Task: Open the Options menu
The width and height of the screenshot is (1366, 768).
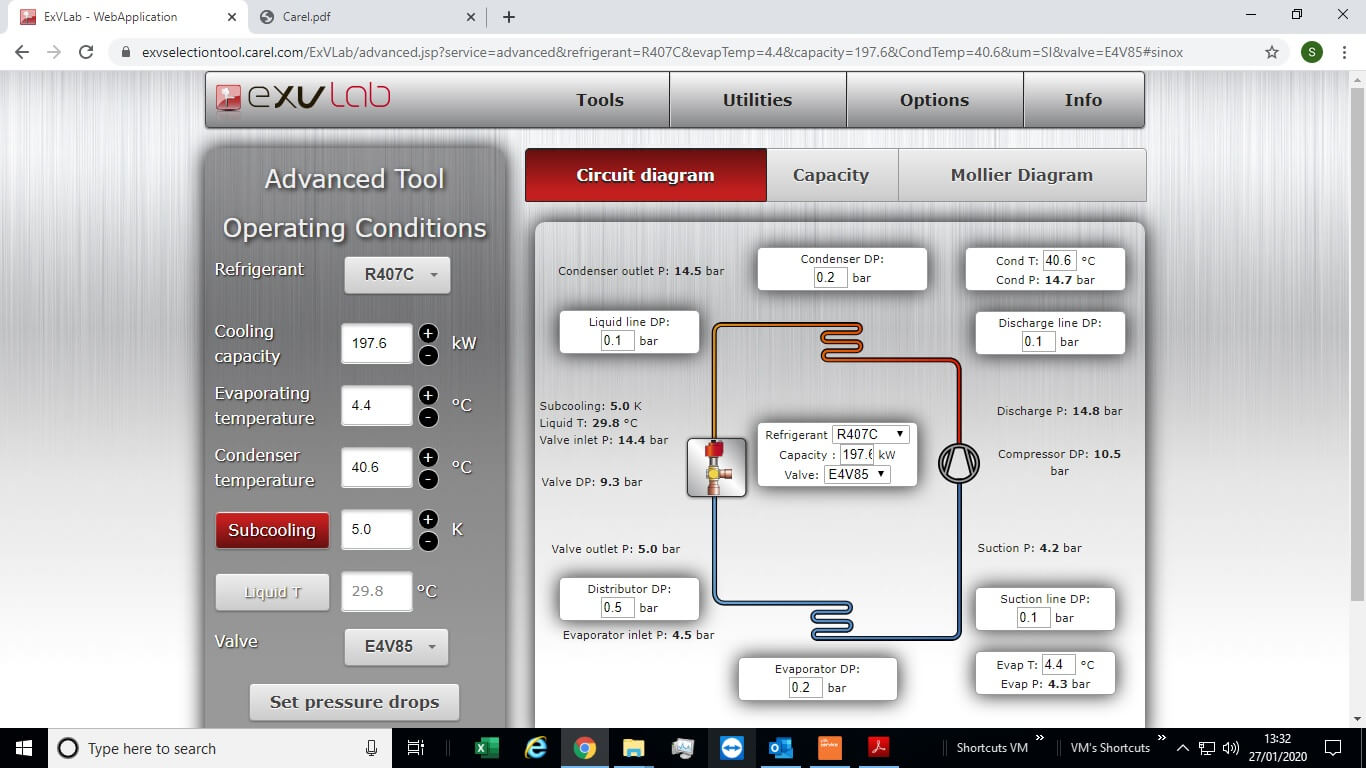Action: [934, 100]
